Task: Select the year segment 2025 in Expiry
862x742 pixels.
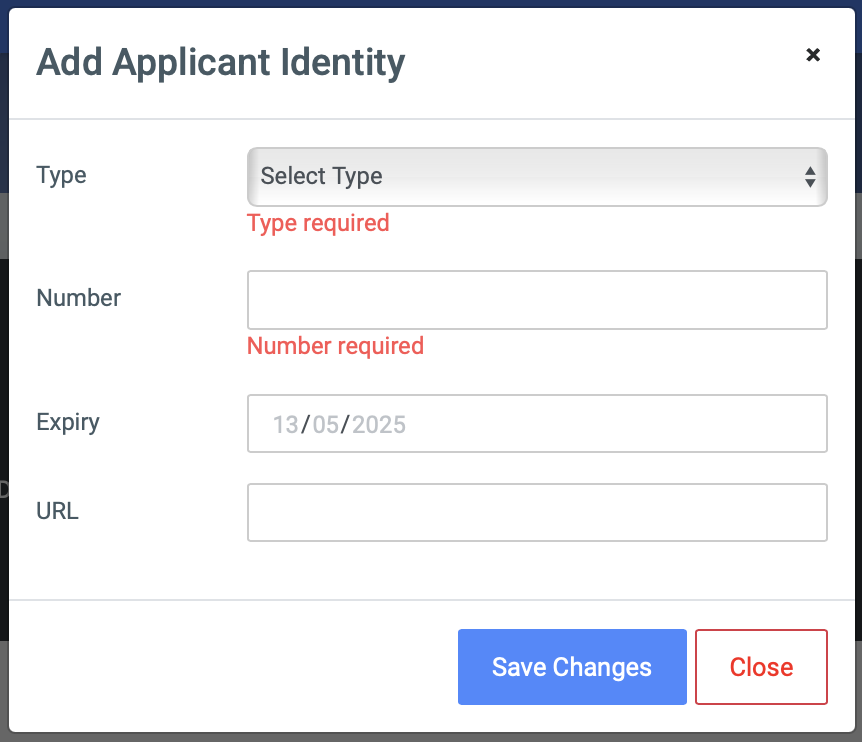Action: [379, 424]
